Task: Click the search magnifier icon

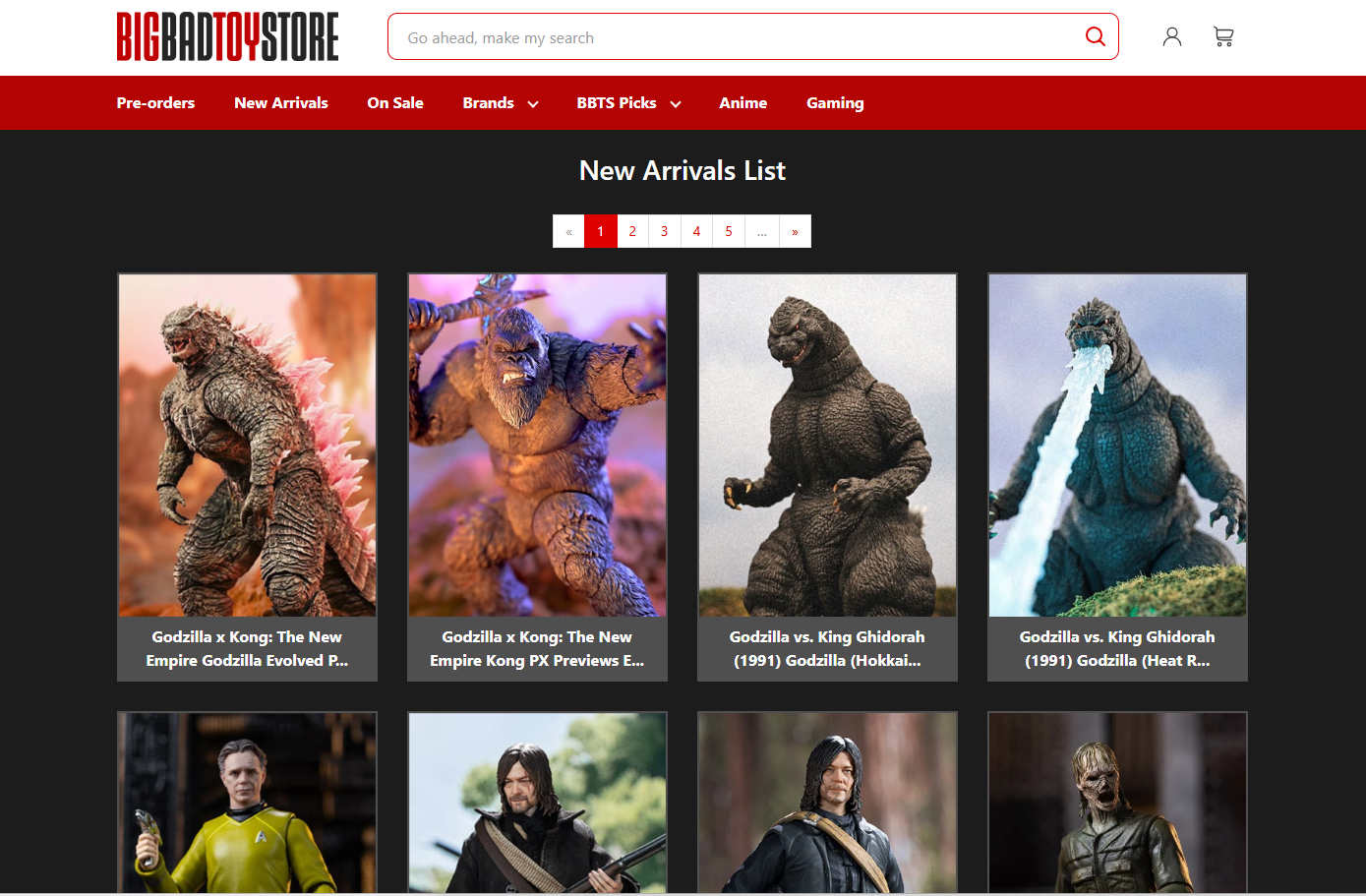Action: click(x=1095, y=36)
